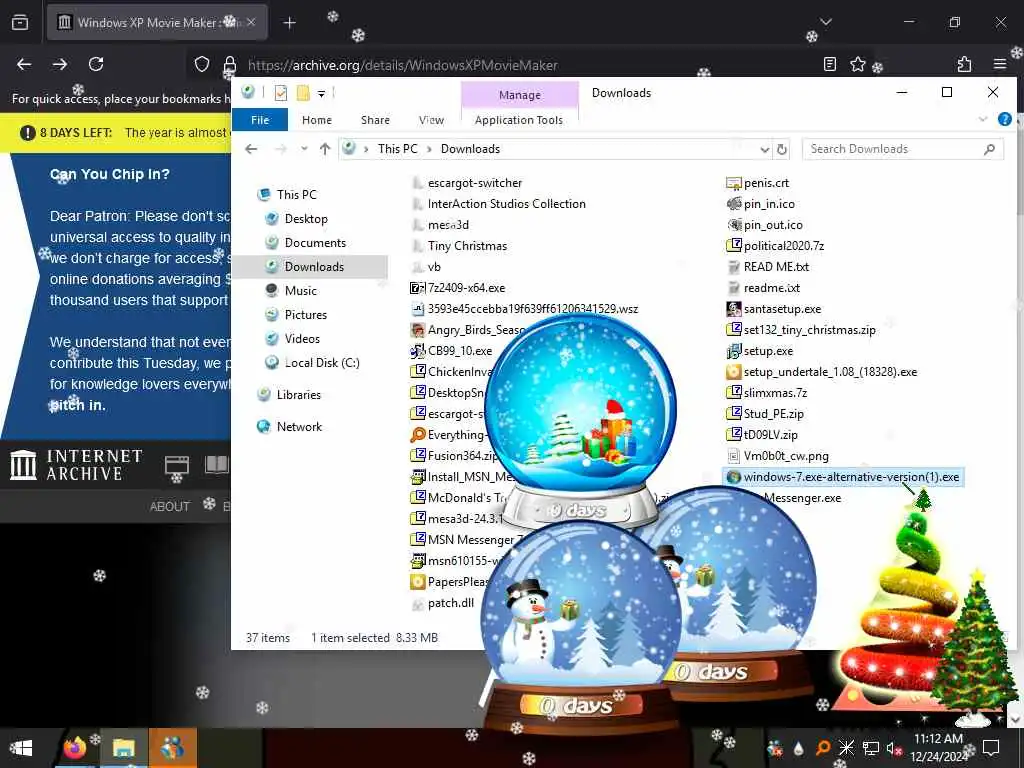1024x768 pixels.
Task: Open new tab in Firefox
Action: click(289, 23)
